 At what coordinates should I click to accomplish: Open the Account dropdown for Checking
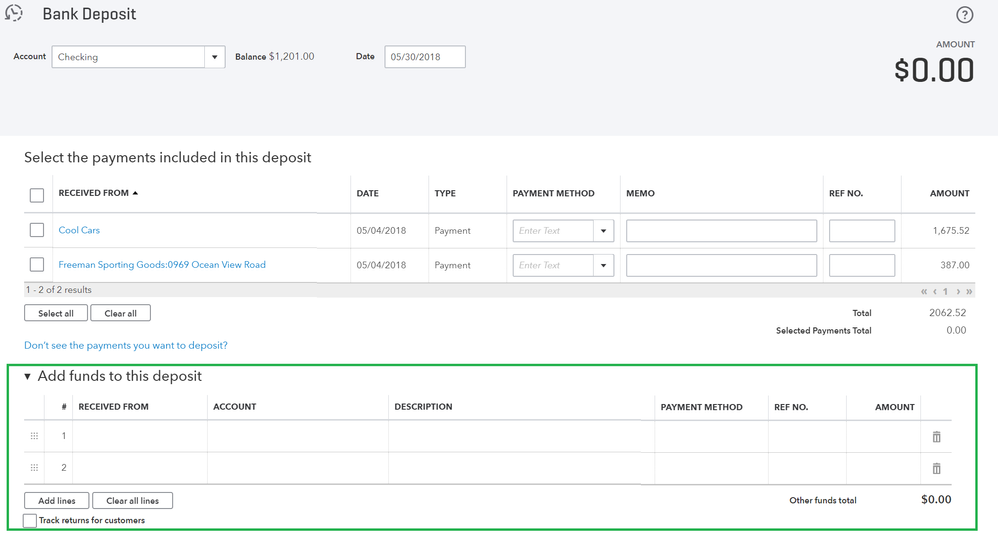(214, 57)
